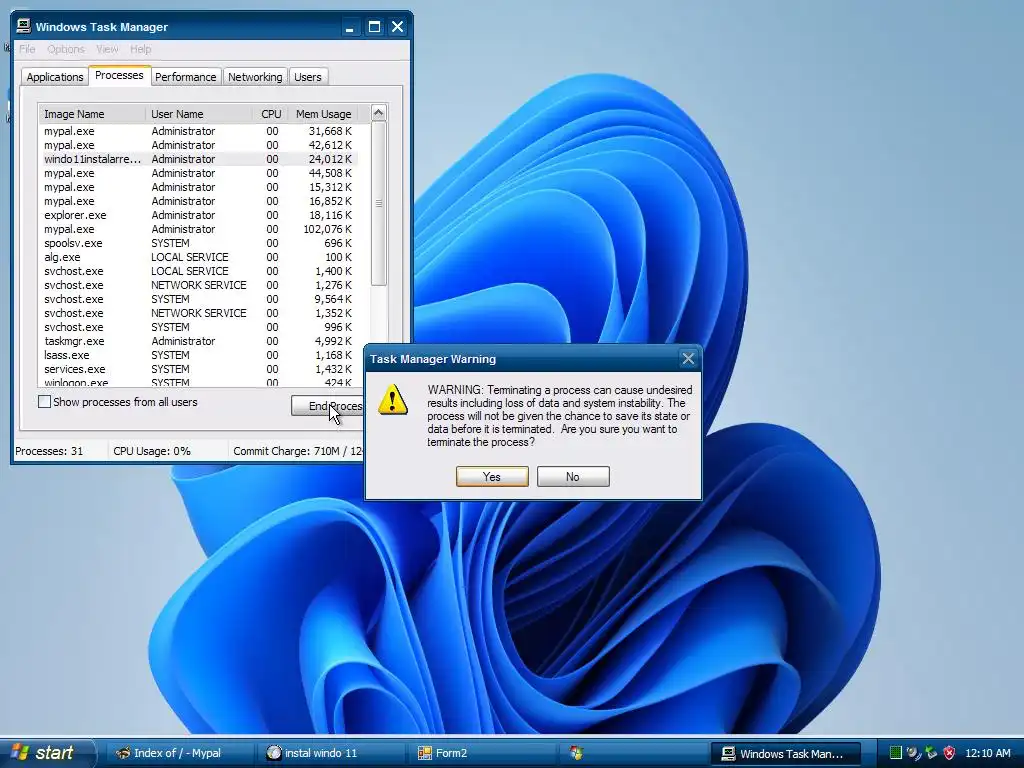The image size is (1024, 768).
Task: Open the Networking tab
Action: coord(255,77)
